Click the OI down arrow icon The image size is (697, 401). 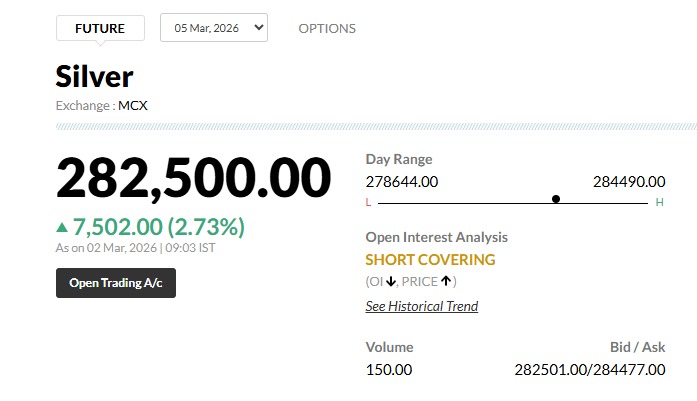(390, 281)
